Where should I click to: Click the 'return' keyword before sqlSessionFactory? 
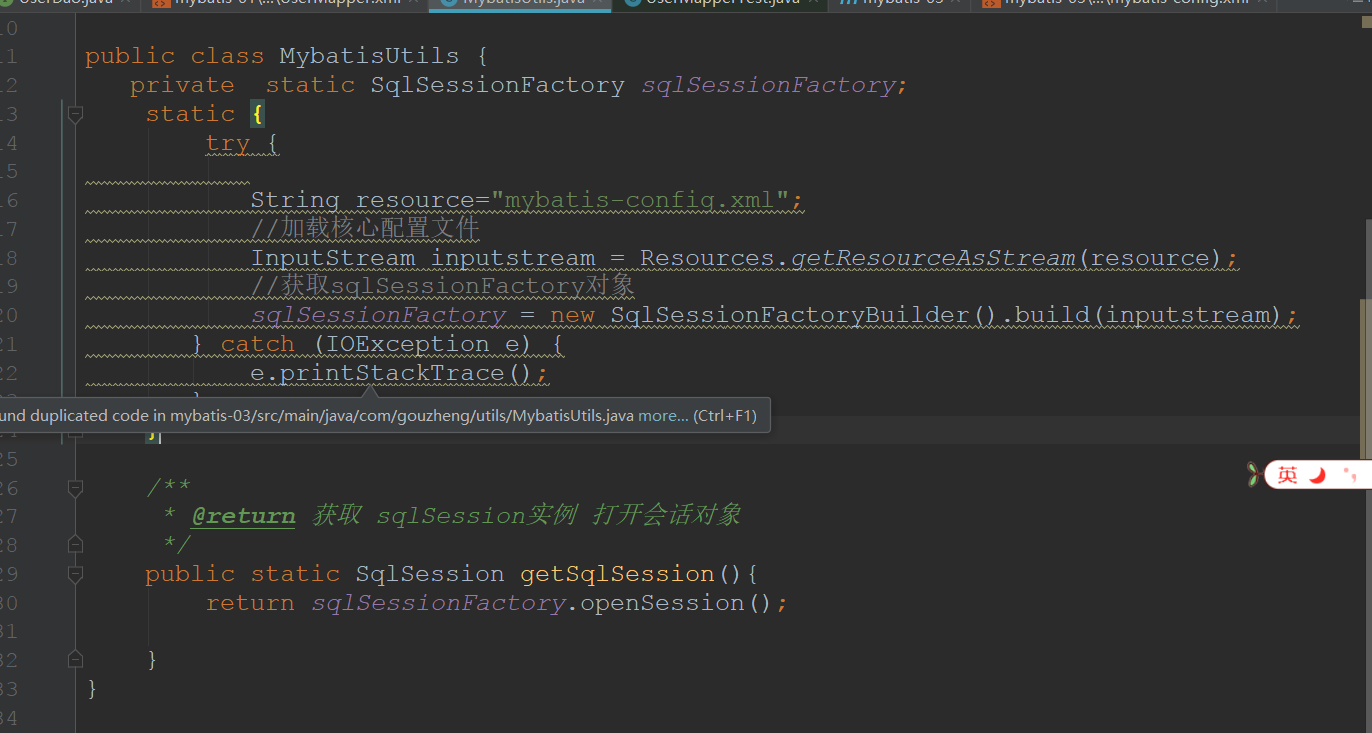tap(250, 603)
